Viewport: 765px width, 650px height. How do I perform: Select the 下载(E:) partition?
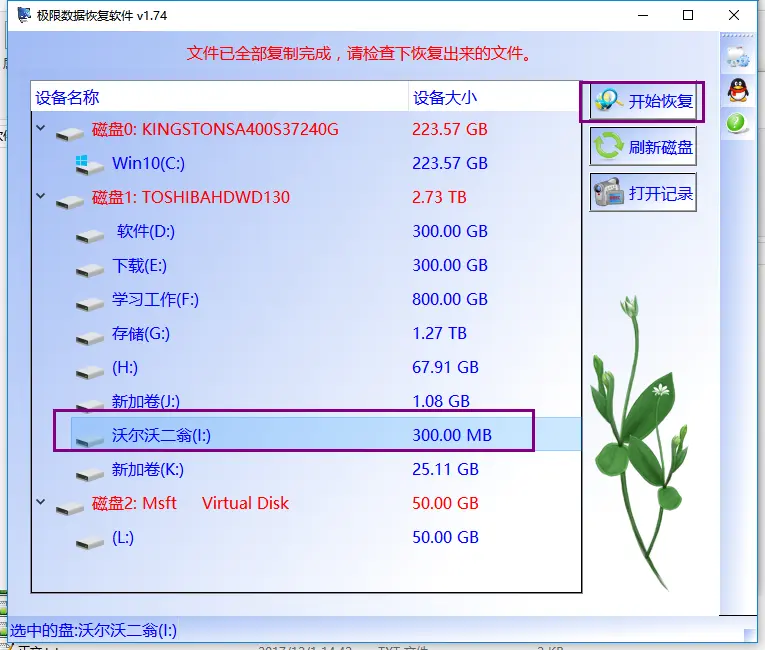coord(306,265)
